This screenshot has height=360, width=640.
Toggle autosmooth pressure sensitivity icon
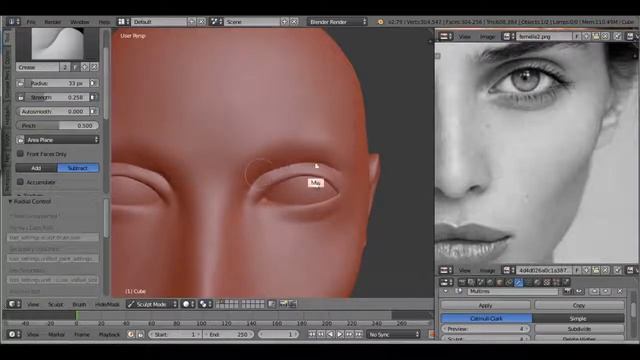coord(93,111)
